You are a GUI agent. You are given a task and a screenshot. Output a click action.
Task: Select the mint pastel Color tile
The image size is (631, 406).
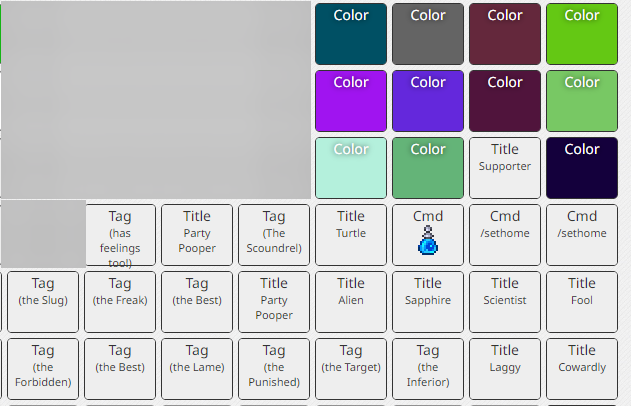[351, 168]
